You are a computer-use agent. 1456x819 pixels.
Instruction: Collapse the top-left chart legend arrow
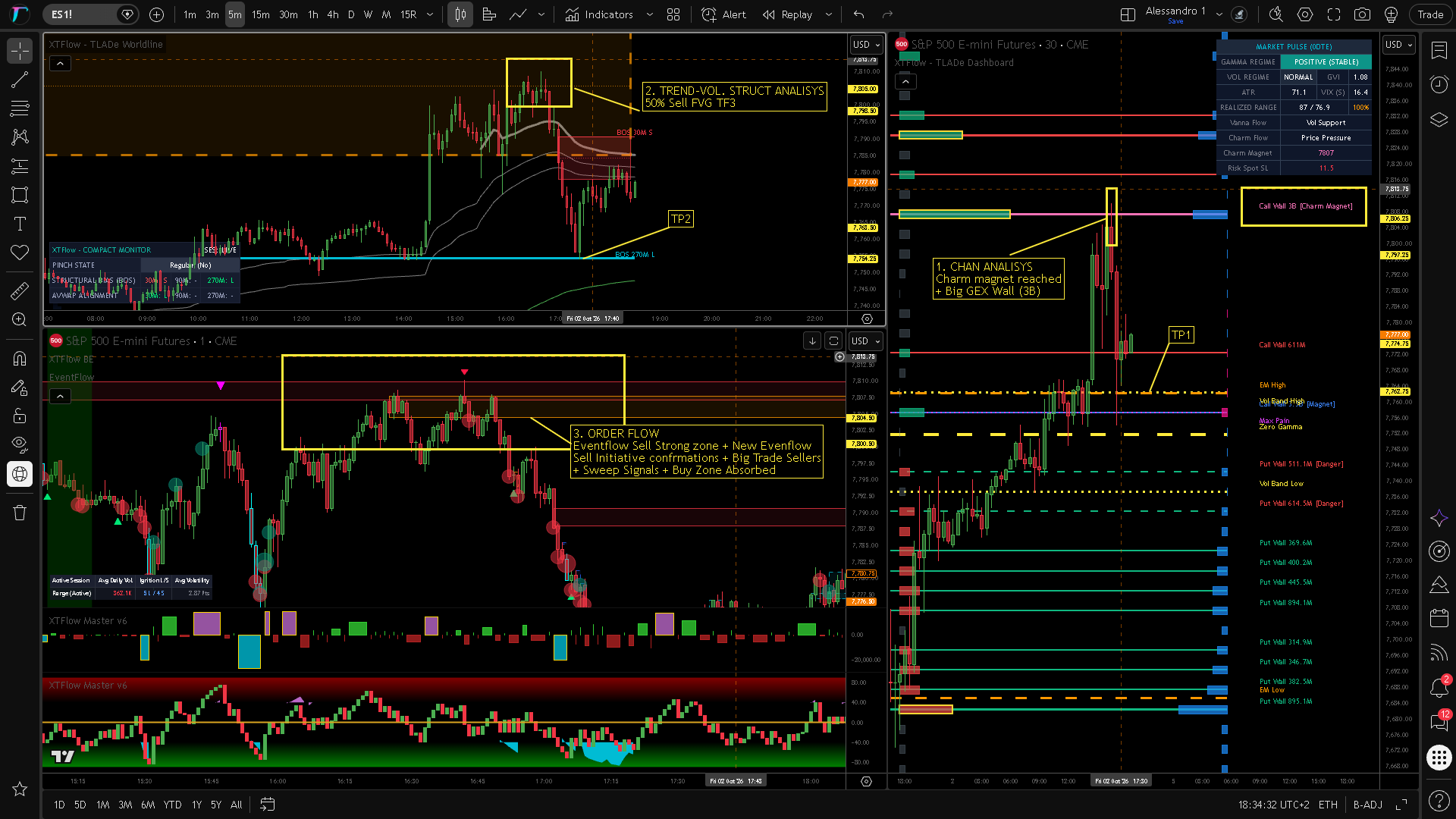pos(60,64)
